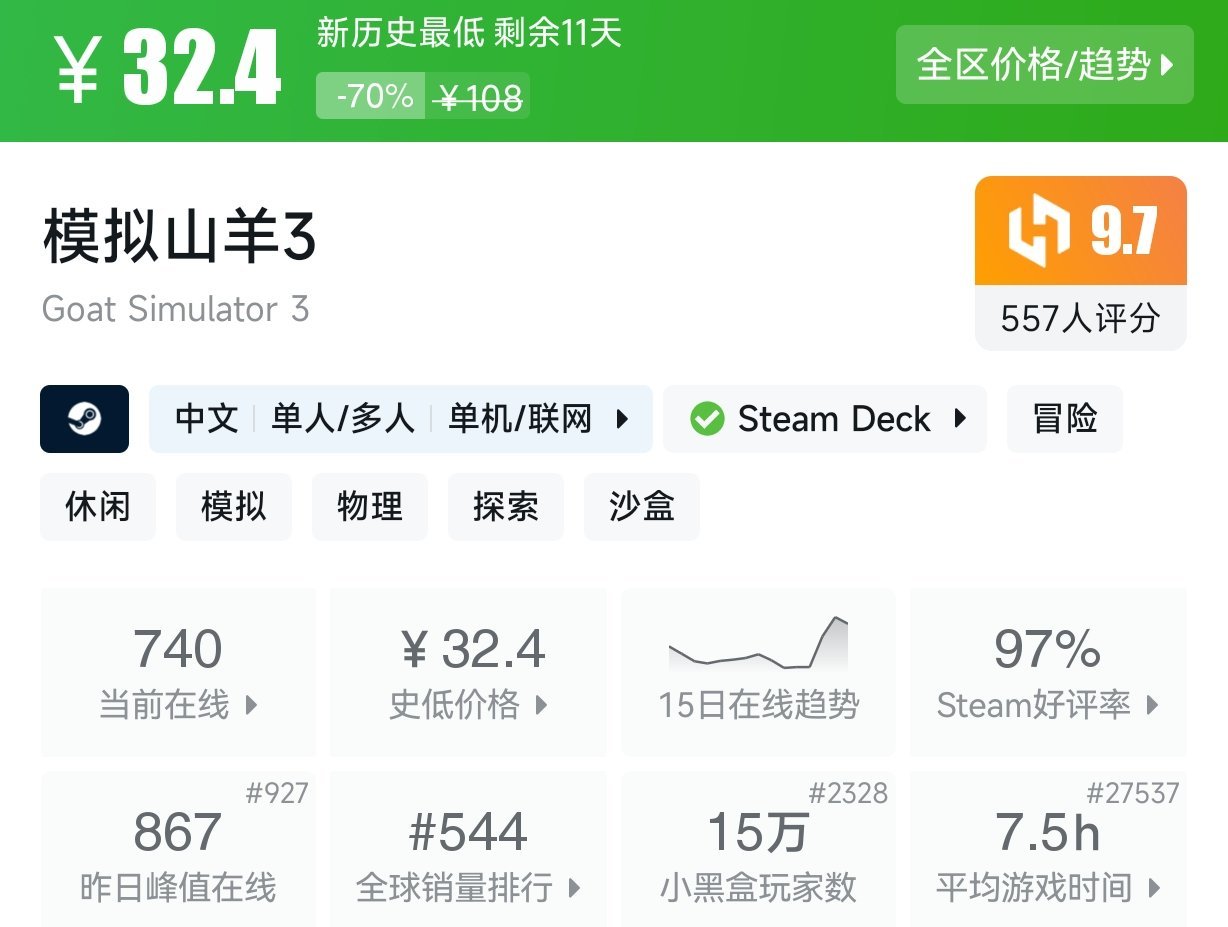This screenshot has width=1228, height=927.
Task: Open the 小黑盒玩家数 15万 card
Action: 759,849
